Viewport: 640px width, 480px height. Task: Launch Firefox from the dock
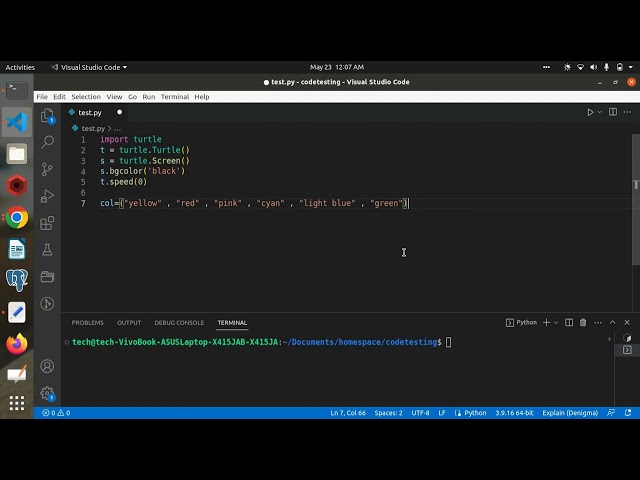[17, 344]
